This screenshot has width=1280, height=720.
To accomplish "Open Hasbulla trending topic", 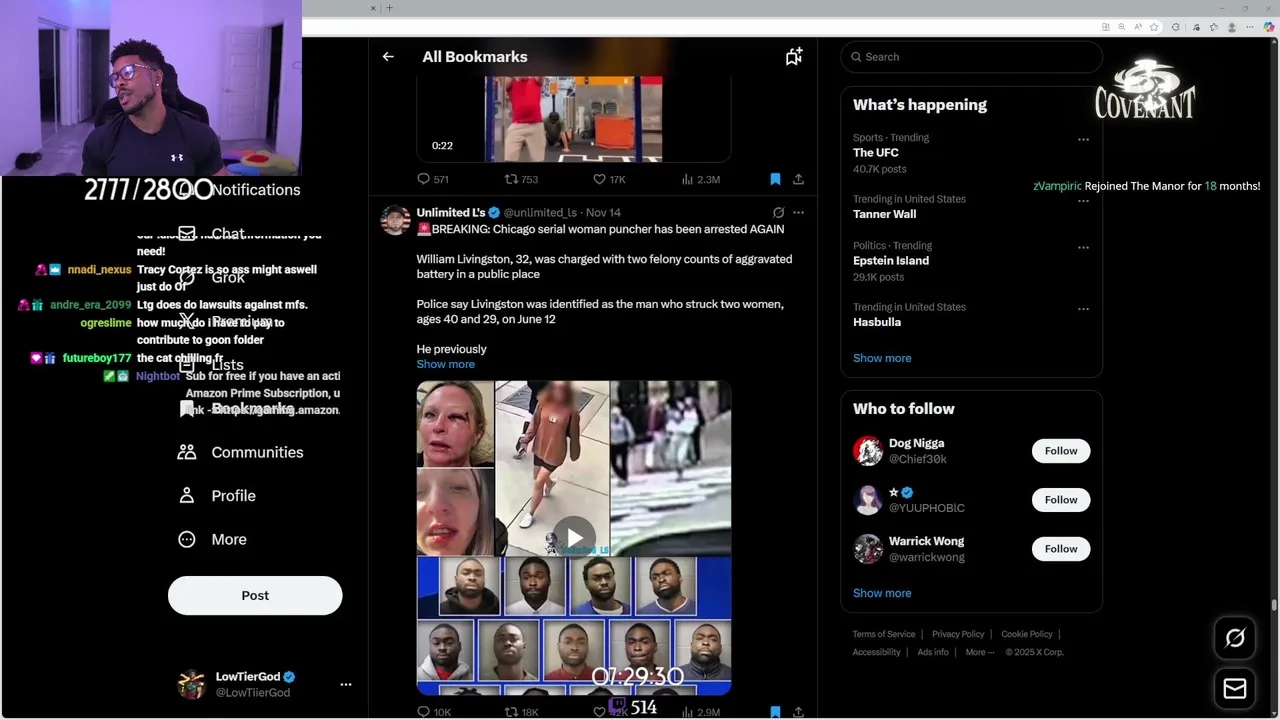I will [x=876, y=322].
